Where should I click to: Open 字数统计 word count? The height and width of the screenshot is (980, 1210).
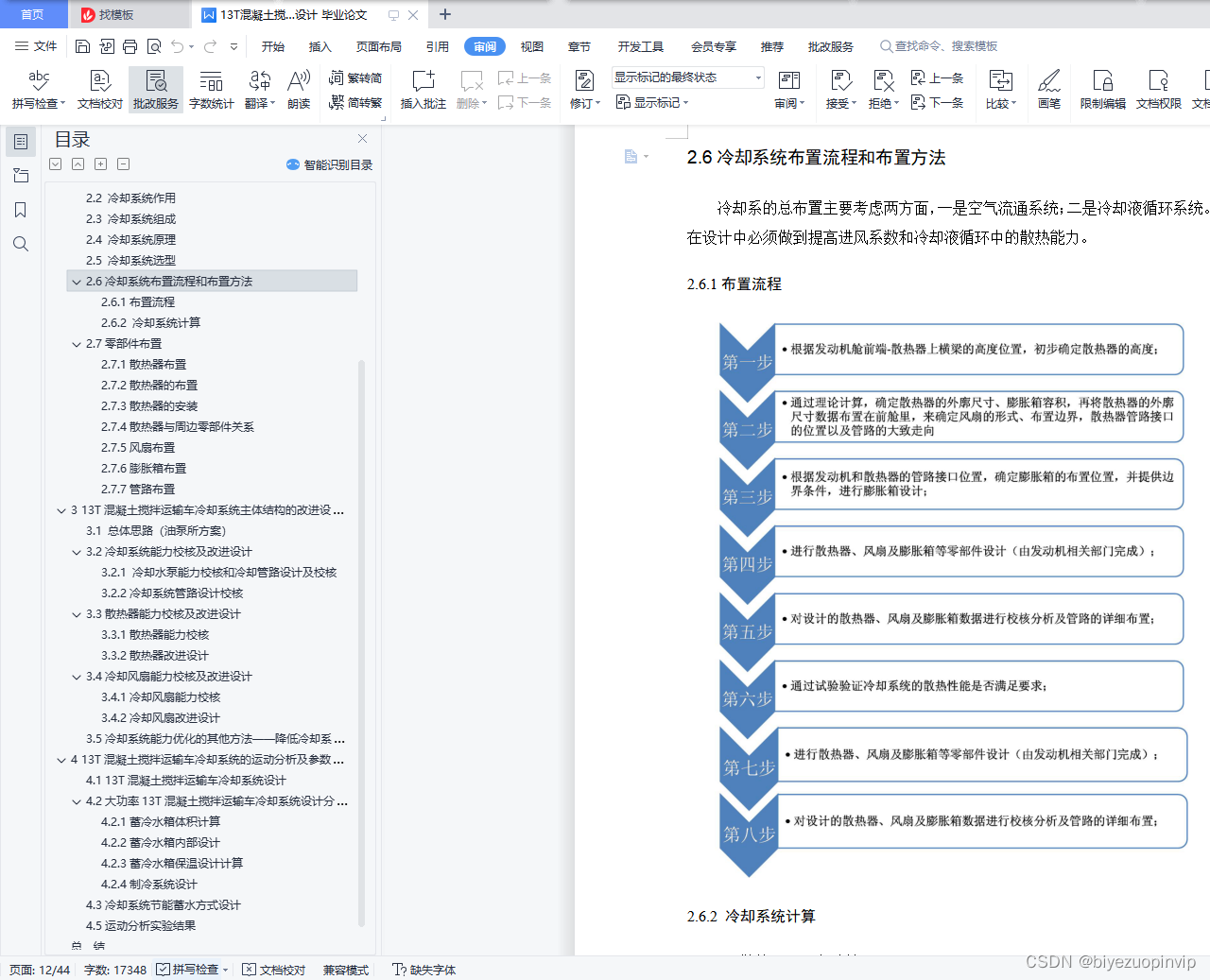(x=212, y=90)
